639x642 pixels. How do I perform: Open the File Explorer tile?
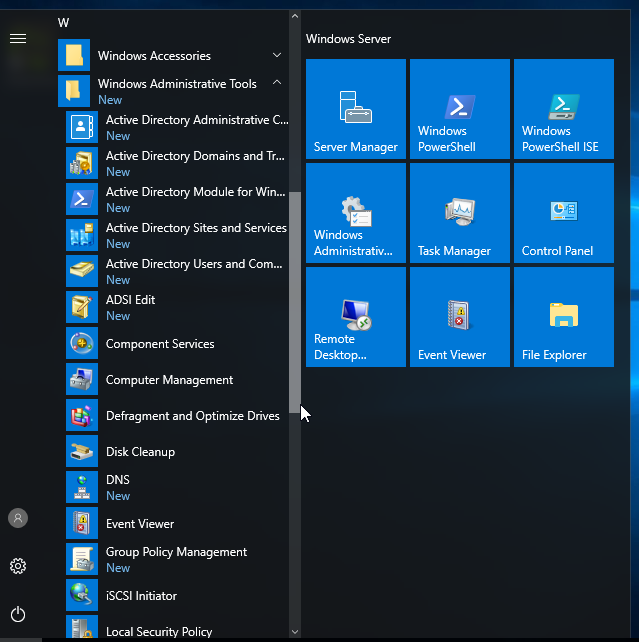click(x=564, y=317)
